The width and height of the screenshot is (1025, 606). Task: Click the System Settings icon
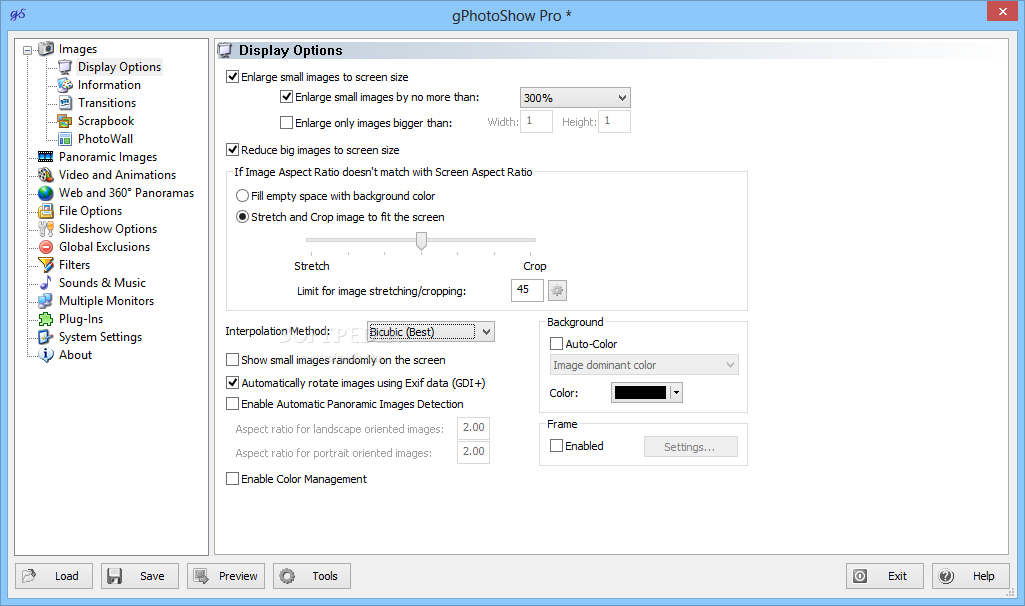(x=46, y=337)
